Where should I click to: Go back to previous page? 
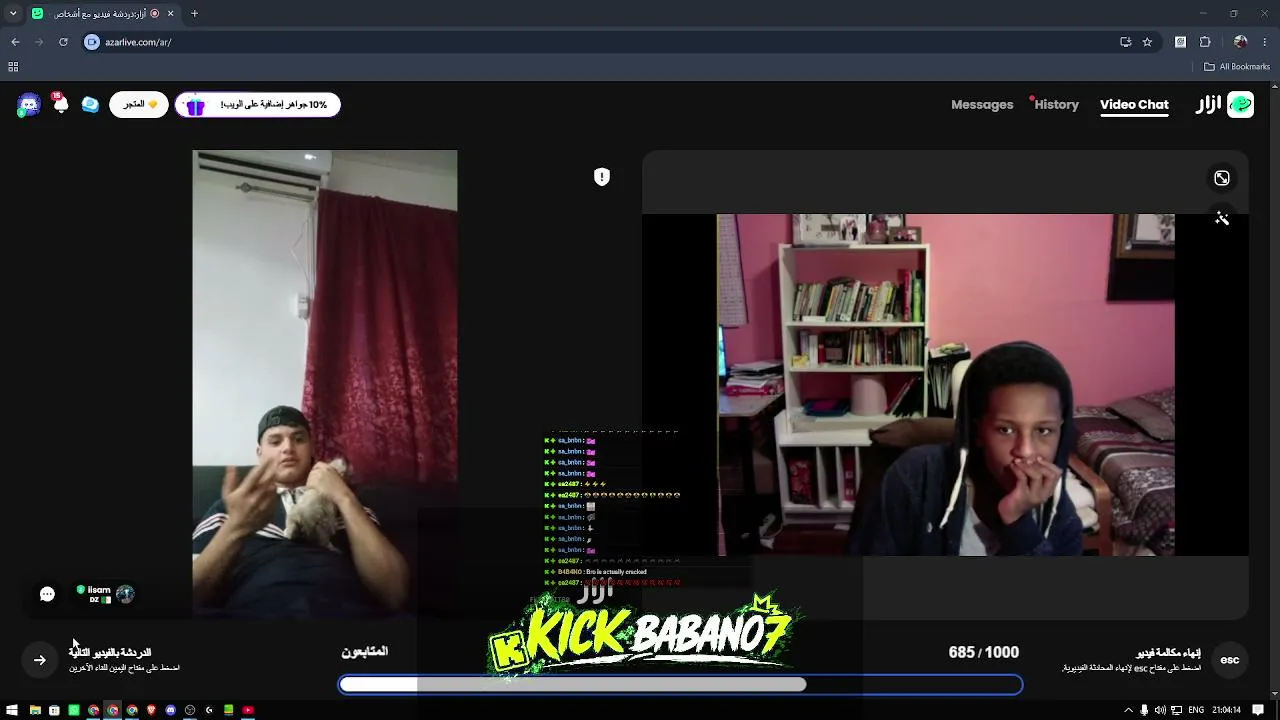(x=15, y=42)
